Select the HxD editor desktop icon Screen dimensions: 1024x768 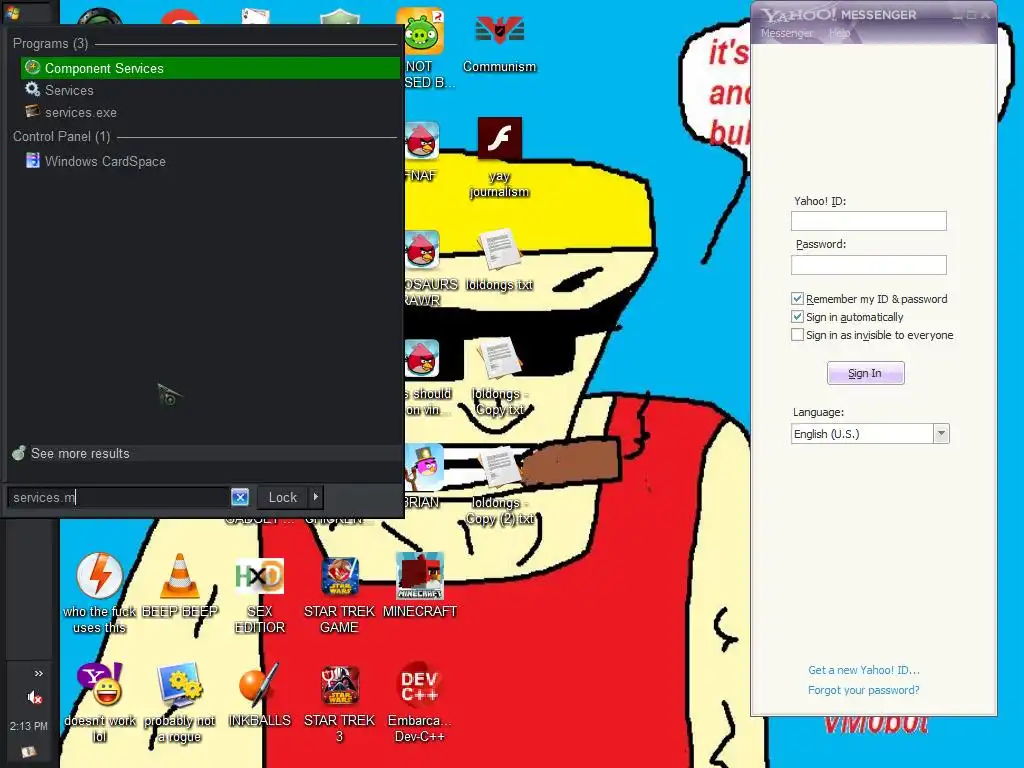click(259, 594)
